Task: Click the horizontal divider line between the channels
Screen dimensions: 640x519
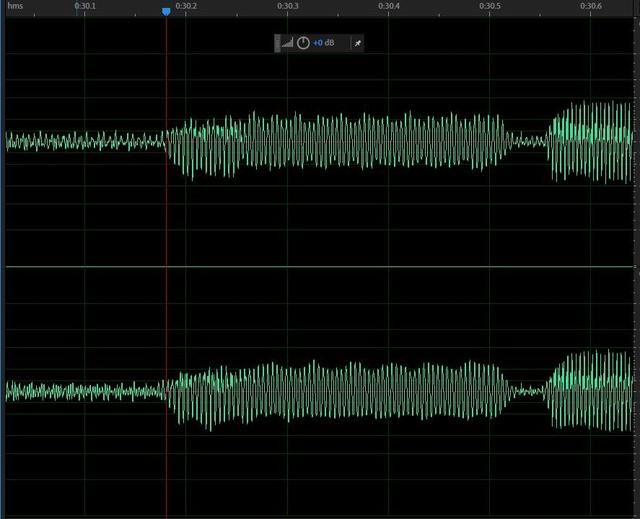Action: tap(319, 267)
